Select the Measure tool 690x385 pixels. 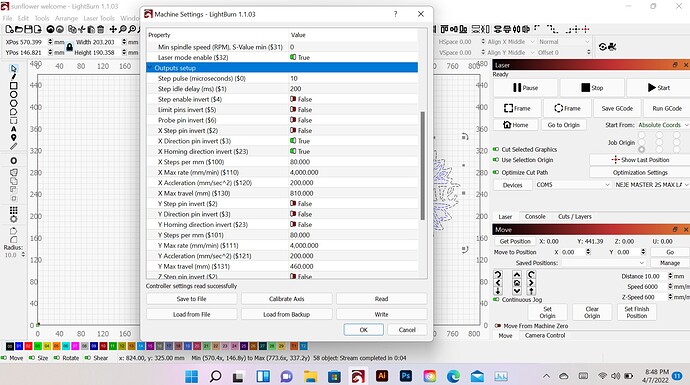[x=14, y=146]
